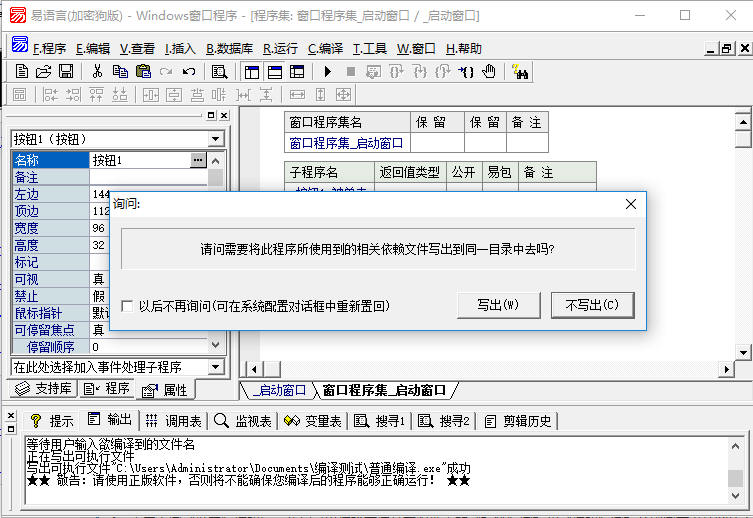Viewport: 753px width, 518px height.
Task: Check the 以后不再询问 checkbox
Action: coord(127,306)
